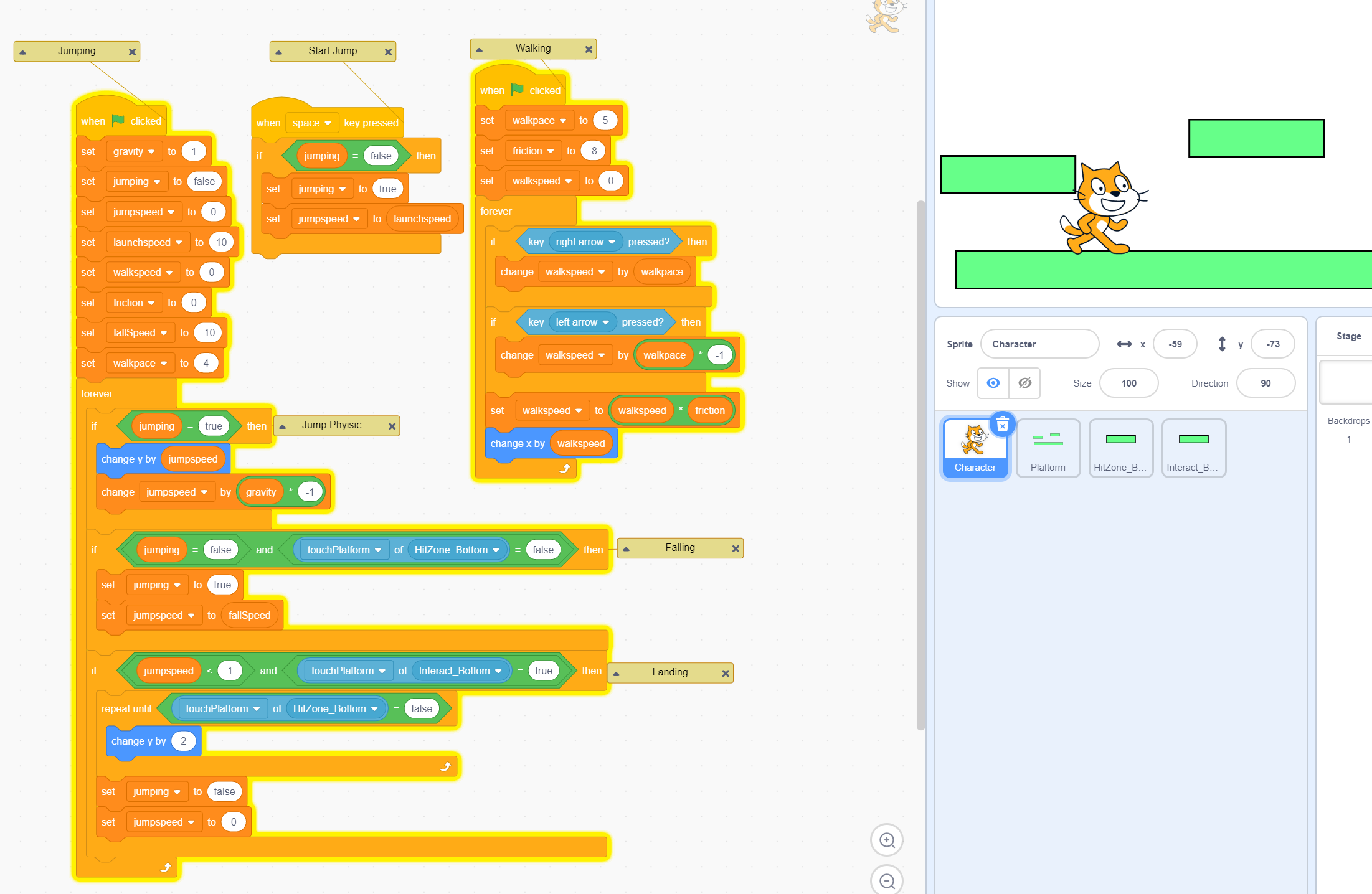Close the Jumping comment with X

point(132,52)
